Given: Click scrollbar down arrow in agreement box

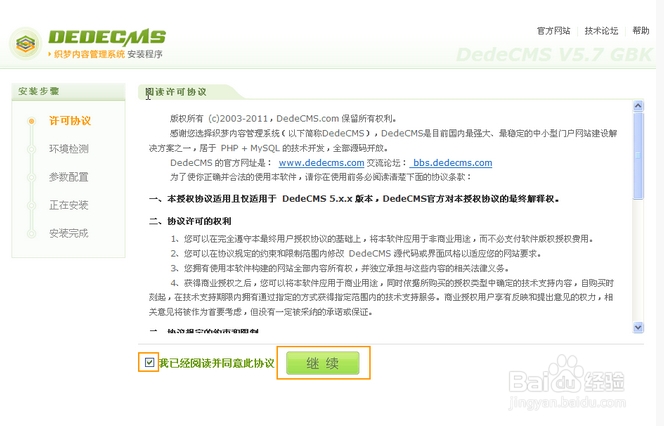Looking at the screenshot, I should coord(638,327).
